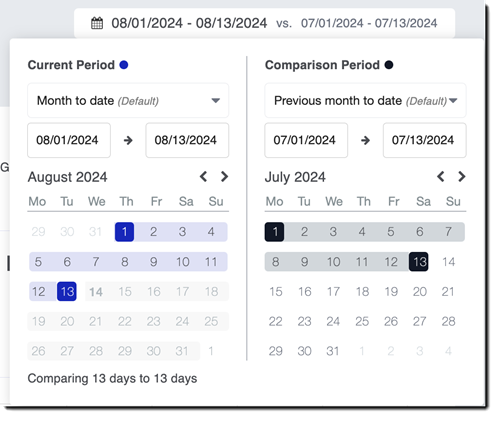Select August 1 in current period calendar
Viewport: 500px width, 421px height.
point(124,232)
